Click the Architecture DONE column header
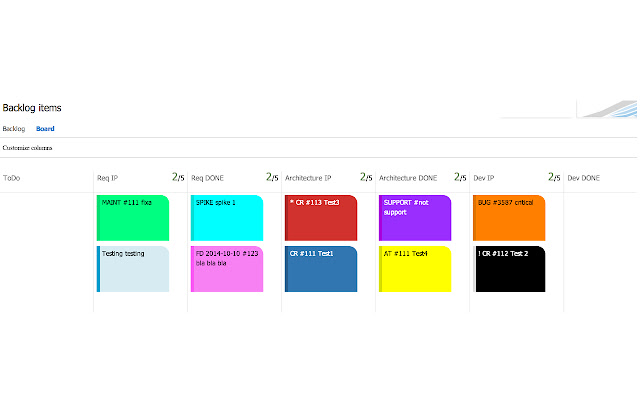Screen dimensions: 640x400 coord(408,178)
